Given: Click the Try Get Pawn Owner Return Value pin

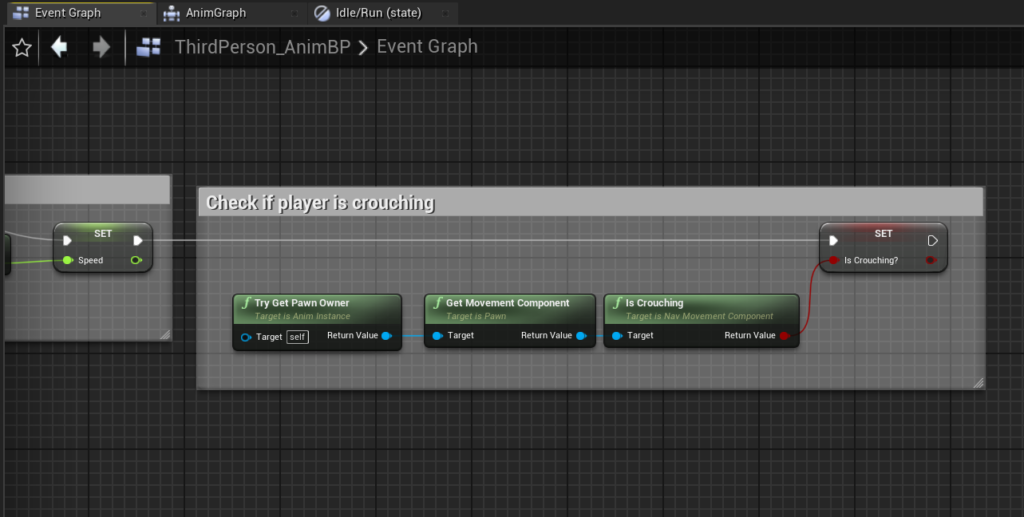Looking at the screenshot, I should [387, 336].
